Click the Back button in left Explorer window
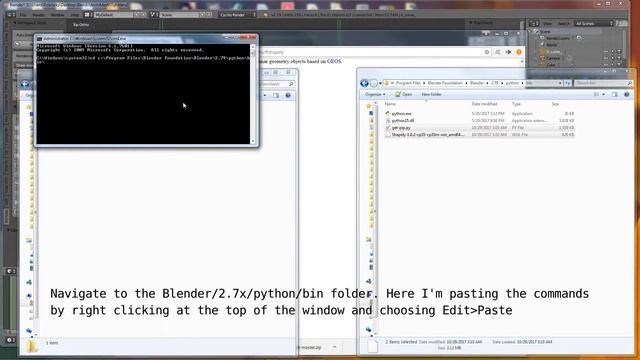This screenshot has width=640, height=360. pyautogui.click(x=25, y=84)
